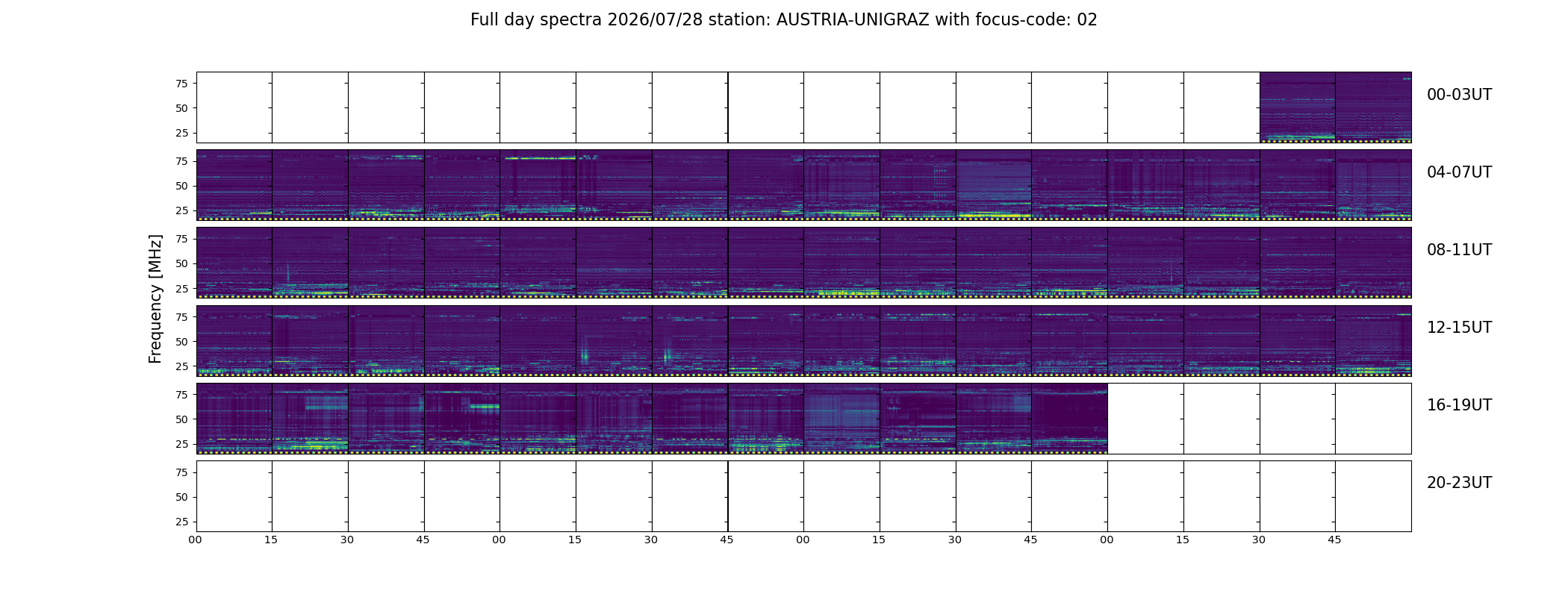
Task: Select the last colored panel in 16-19UT row
Action: 1069,418
